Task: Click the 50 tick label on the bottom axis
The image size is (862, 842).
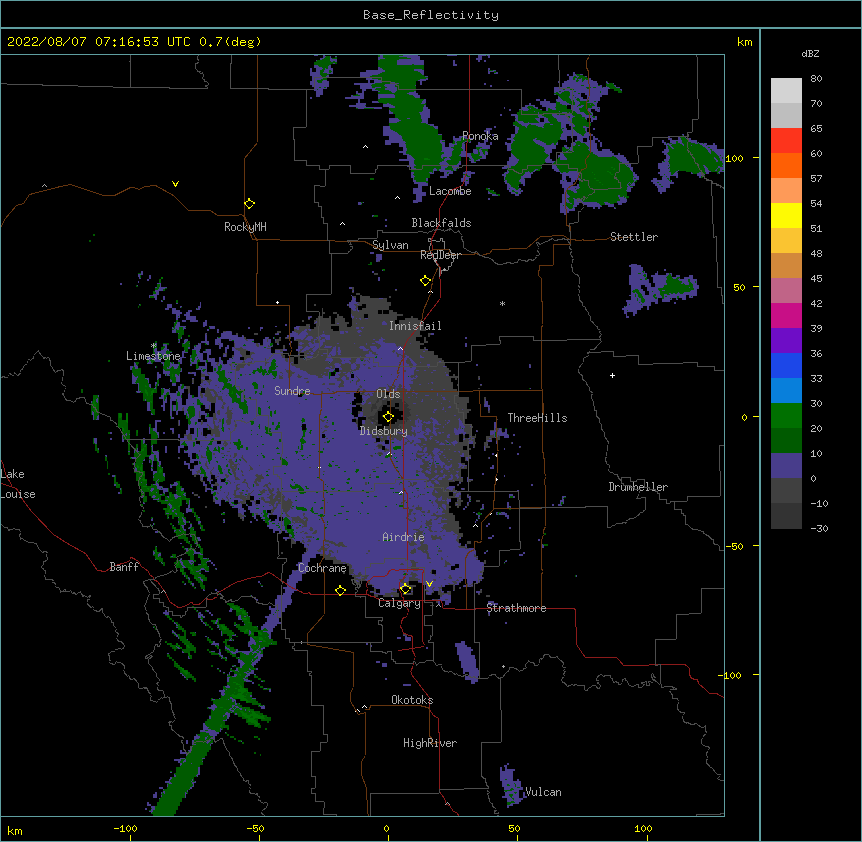Action: pos(514,828)
